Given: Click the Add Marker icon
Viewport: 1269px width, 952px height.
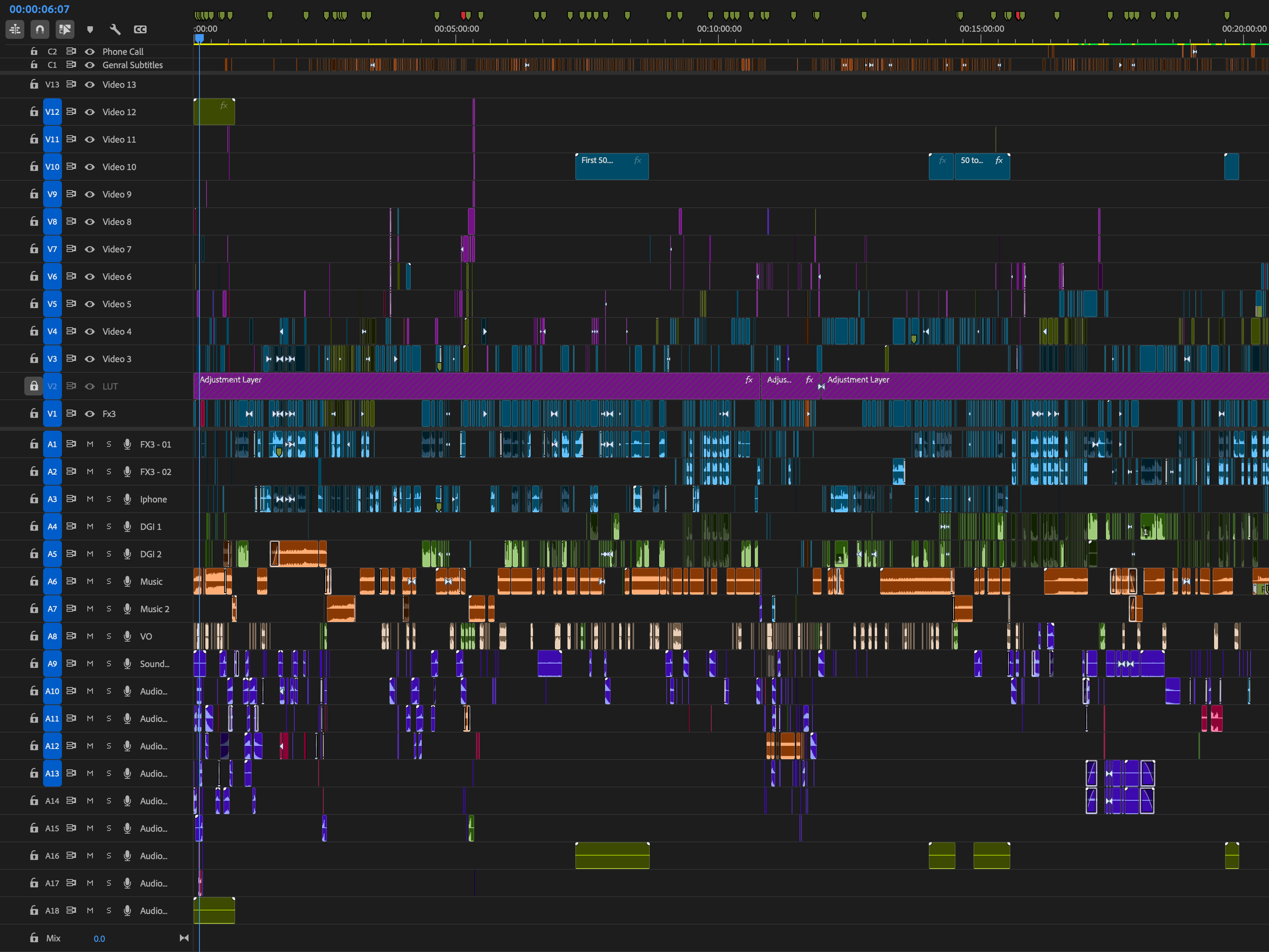Looking at the screenshot, I should click(90, 29).
